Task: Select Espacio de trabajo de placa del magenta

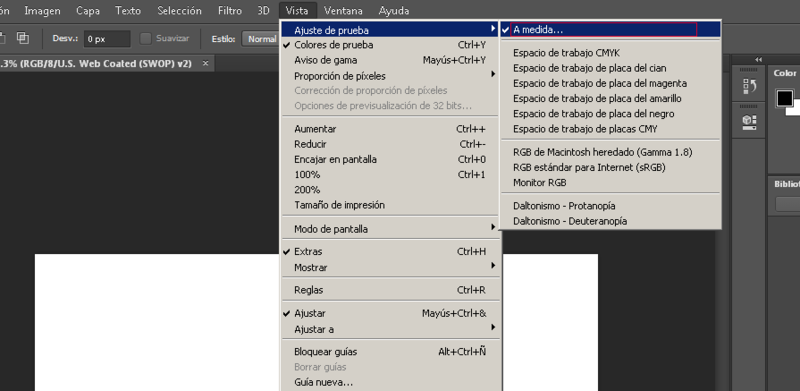Action: click(611, 83)
